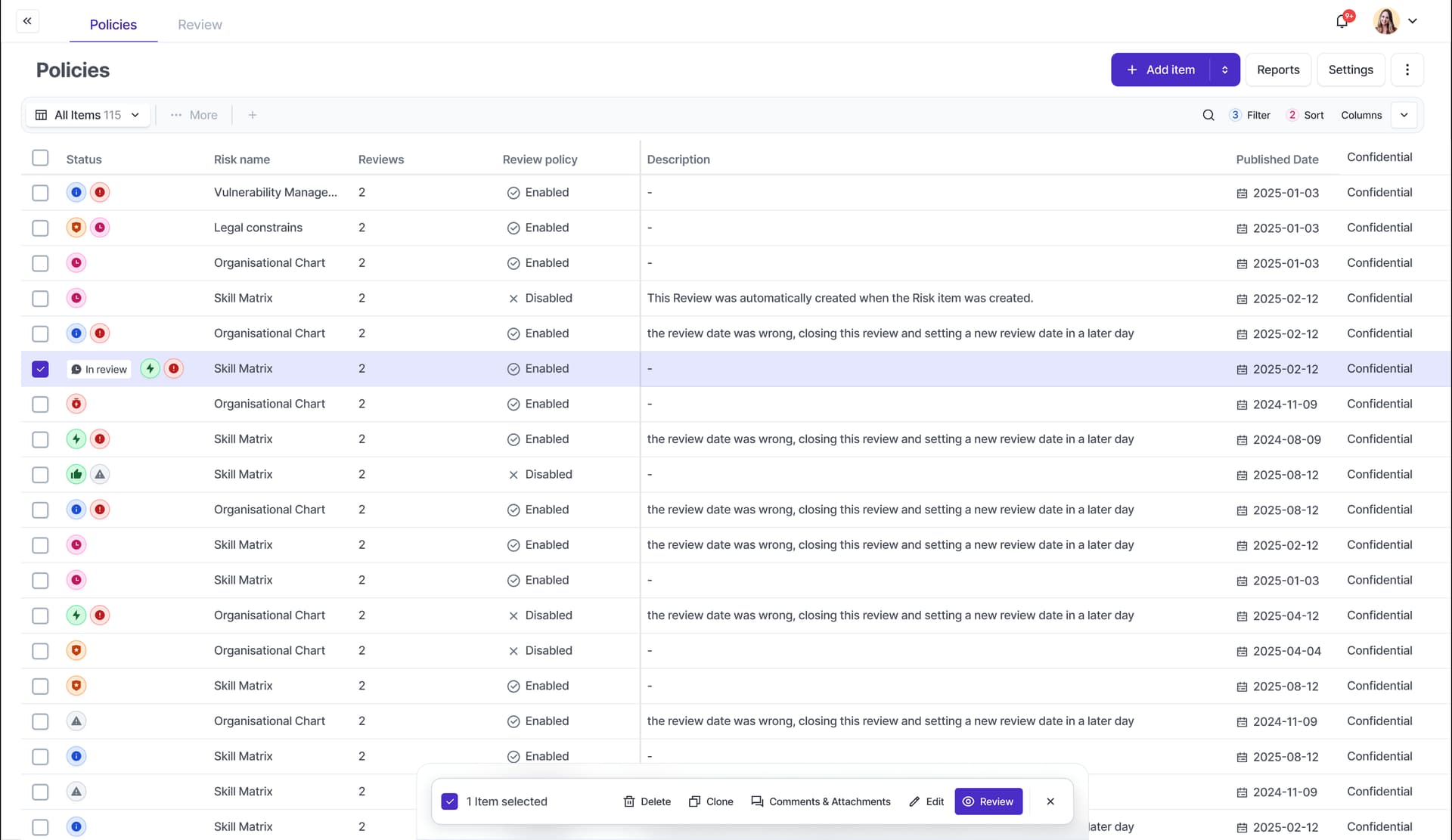Image resolution: width=1452 pixels, height=840 pixels.
Task: Switch to the Review tab
Action: (x=200, y=24)
